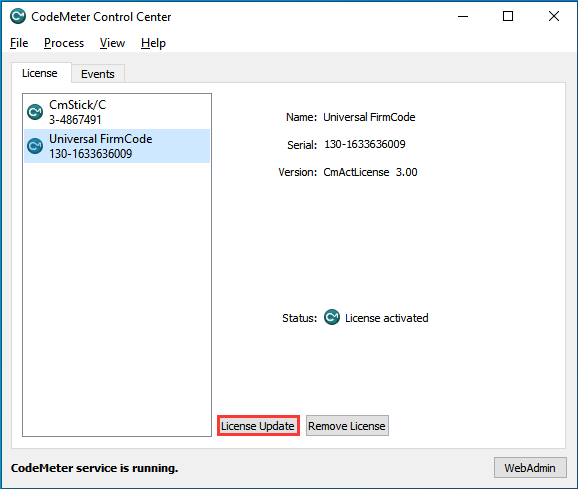This screenshot has width=578, height=489.
Task: Minimize the CodeMeter Control Center window
Action: [463, 16]
